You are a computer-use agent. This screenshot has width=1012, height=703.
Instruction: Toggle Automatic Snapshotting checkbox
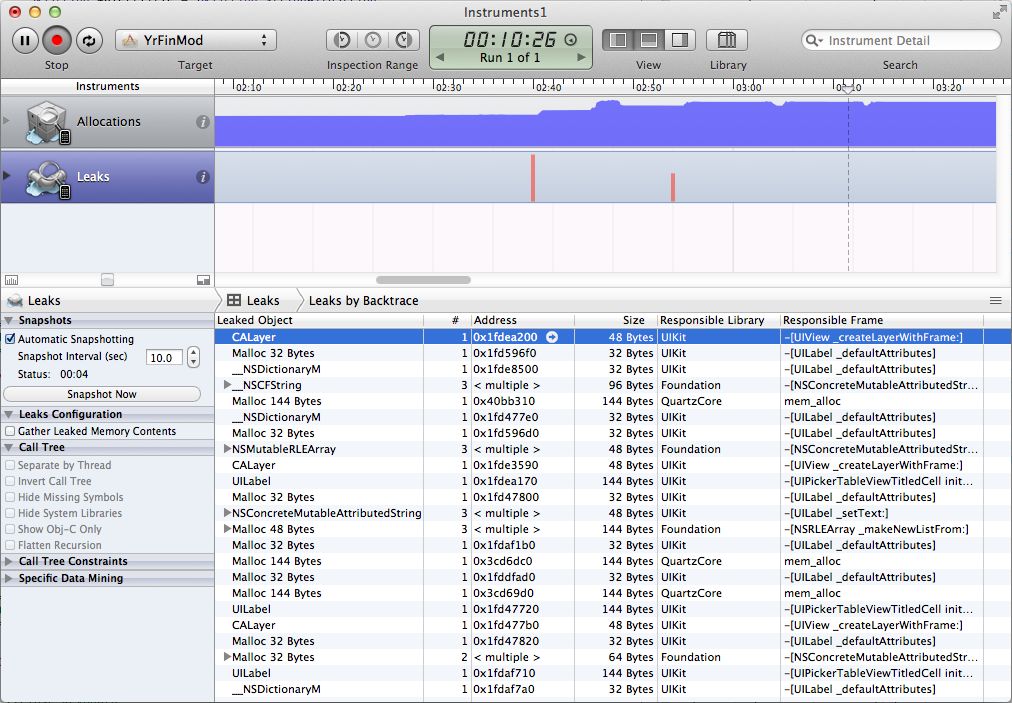pyautogui.click(x=10, y=339)
